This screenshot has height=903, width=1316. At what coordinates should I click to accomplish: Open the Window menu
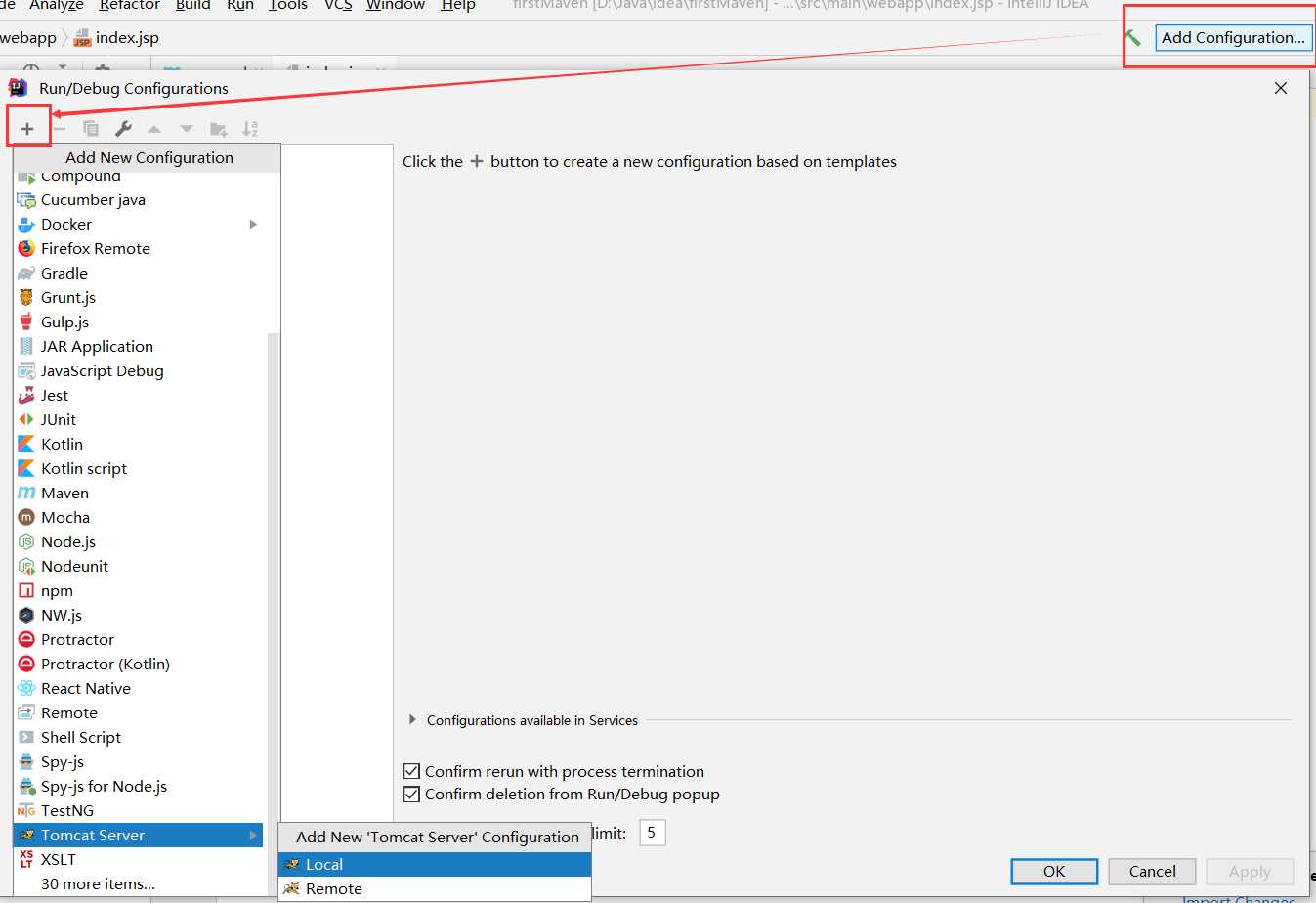click(396, 5)
